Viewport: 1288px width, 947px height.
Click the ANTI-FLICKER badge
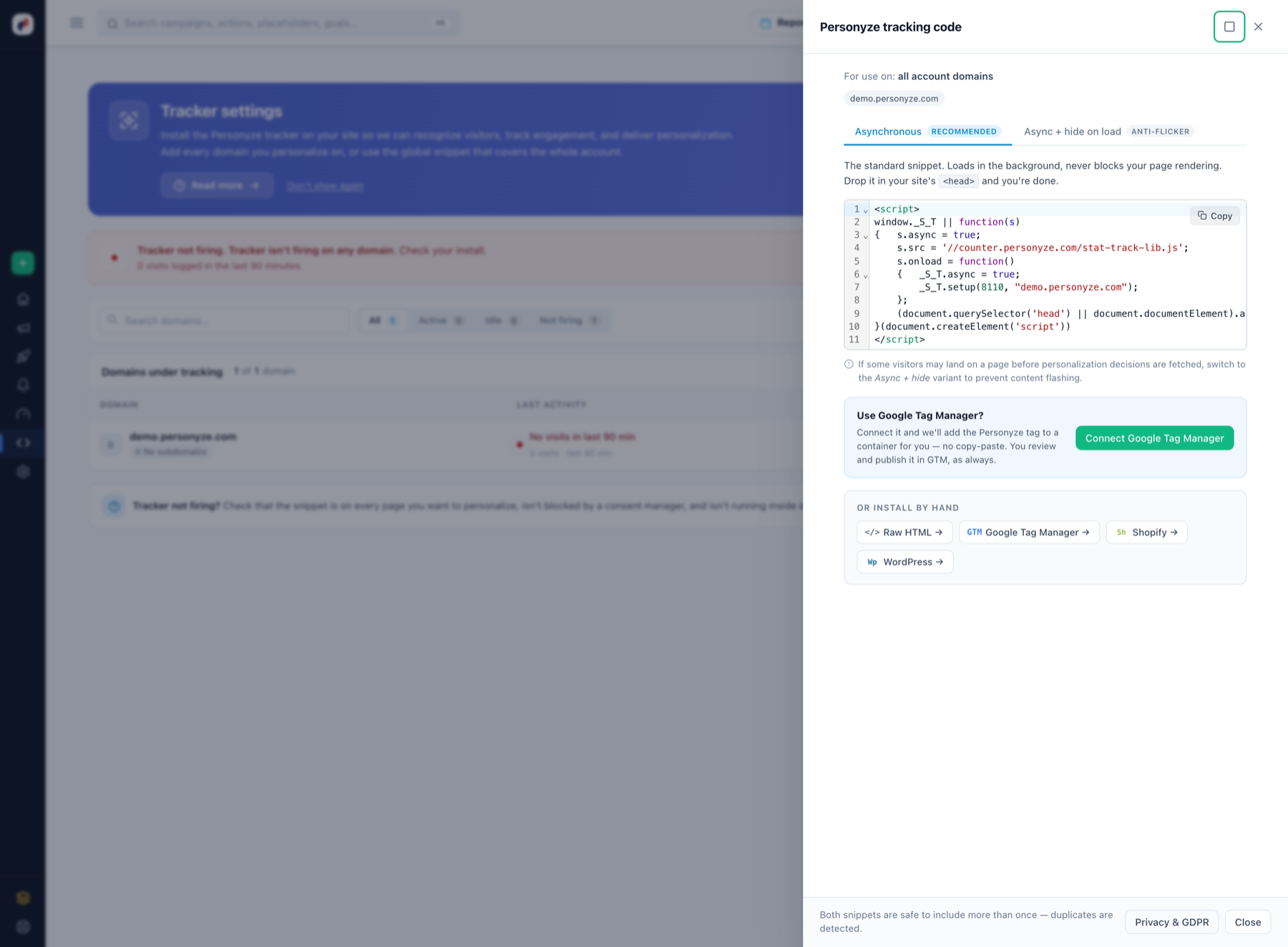(x=1160, y=132)
